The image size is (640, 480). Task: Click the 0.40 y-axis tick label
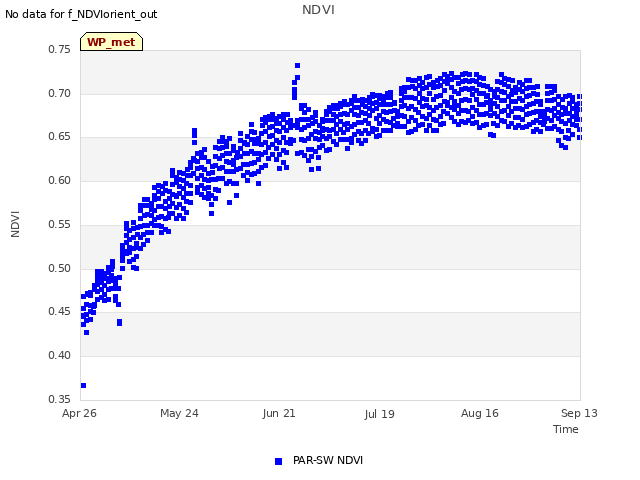click(x=60, y=355)
